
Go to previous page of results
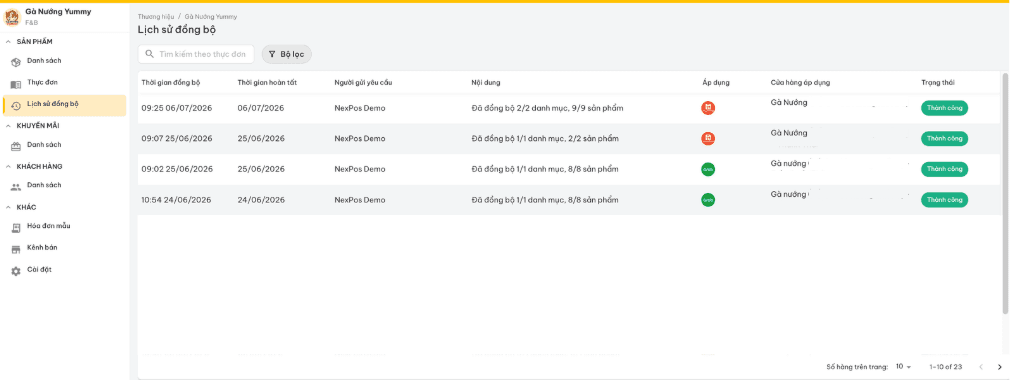981,366
